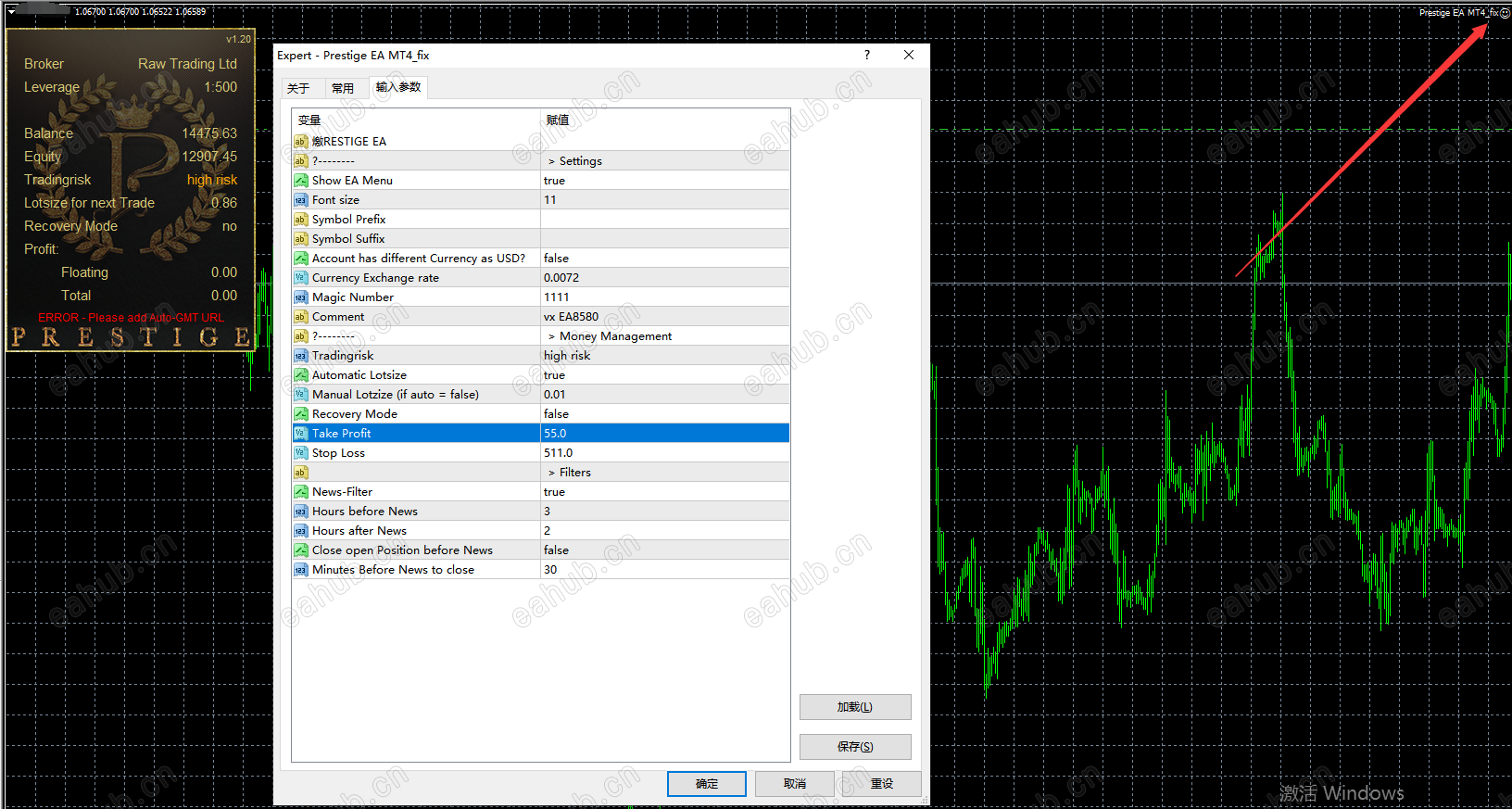Click the EA smiley face icon on the chart
Screen dimensions: 1512x809
[1505, 13]
